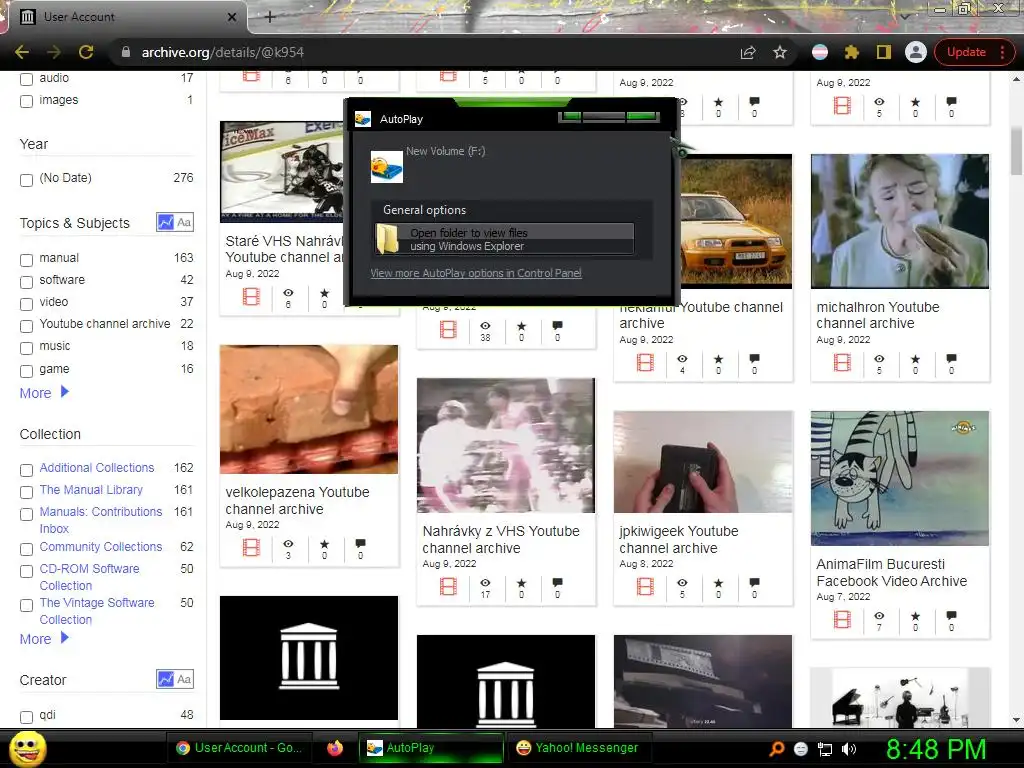Open the smiley Start button
The height and width of the screenshot is (768, 1024).
coord(28,748)
